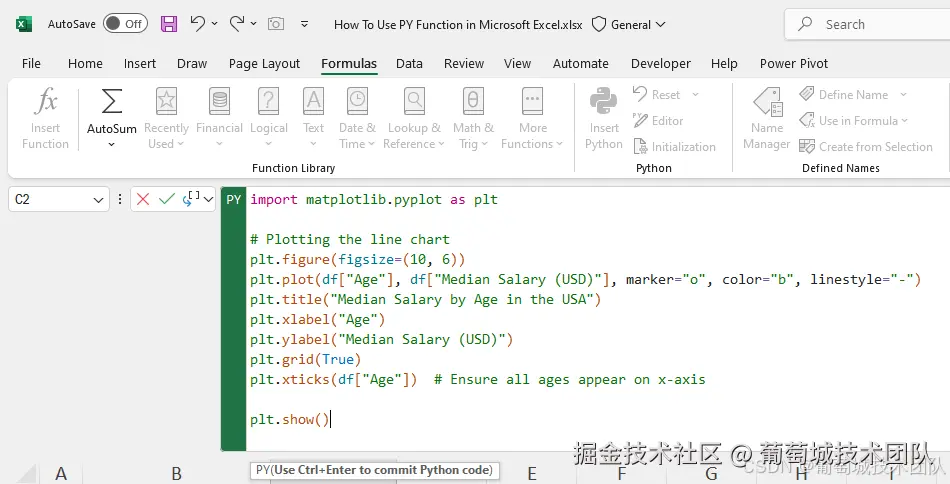Switch to the Page Layout tab

264,64
